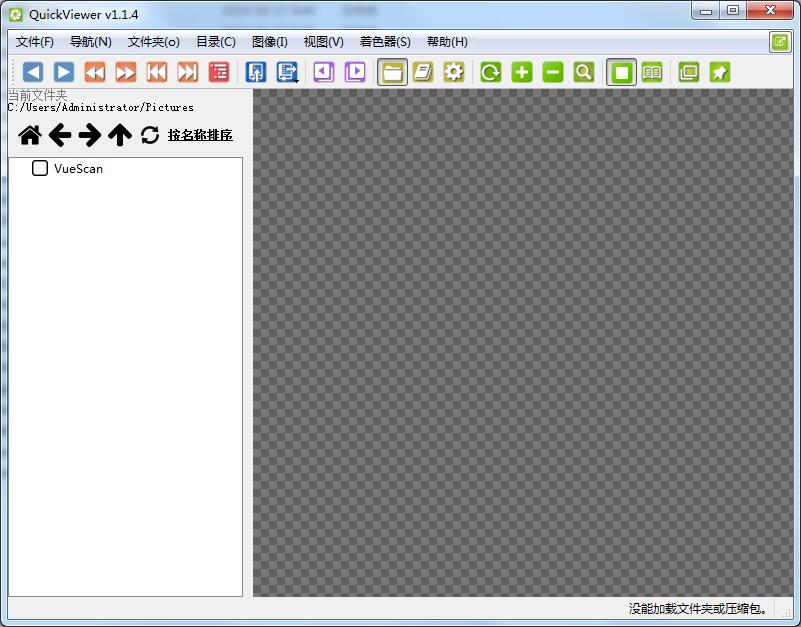This screenshot has height=627, width=801.
Task: Go to home folder with house icon
Action: (x=30, y=135)
